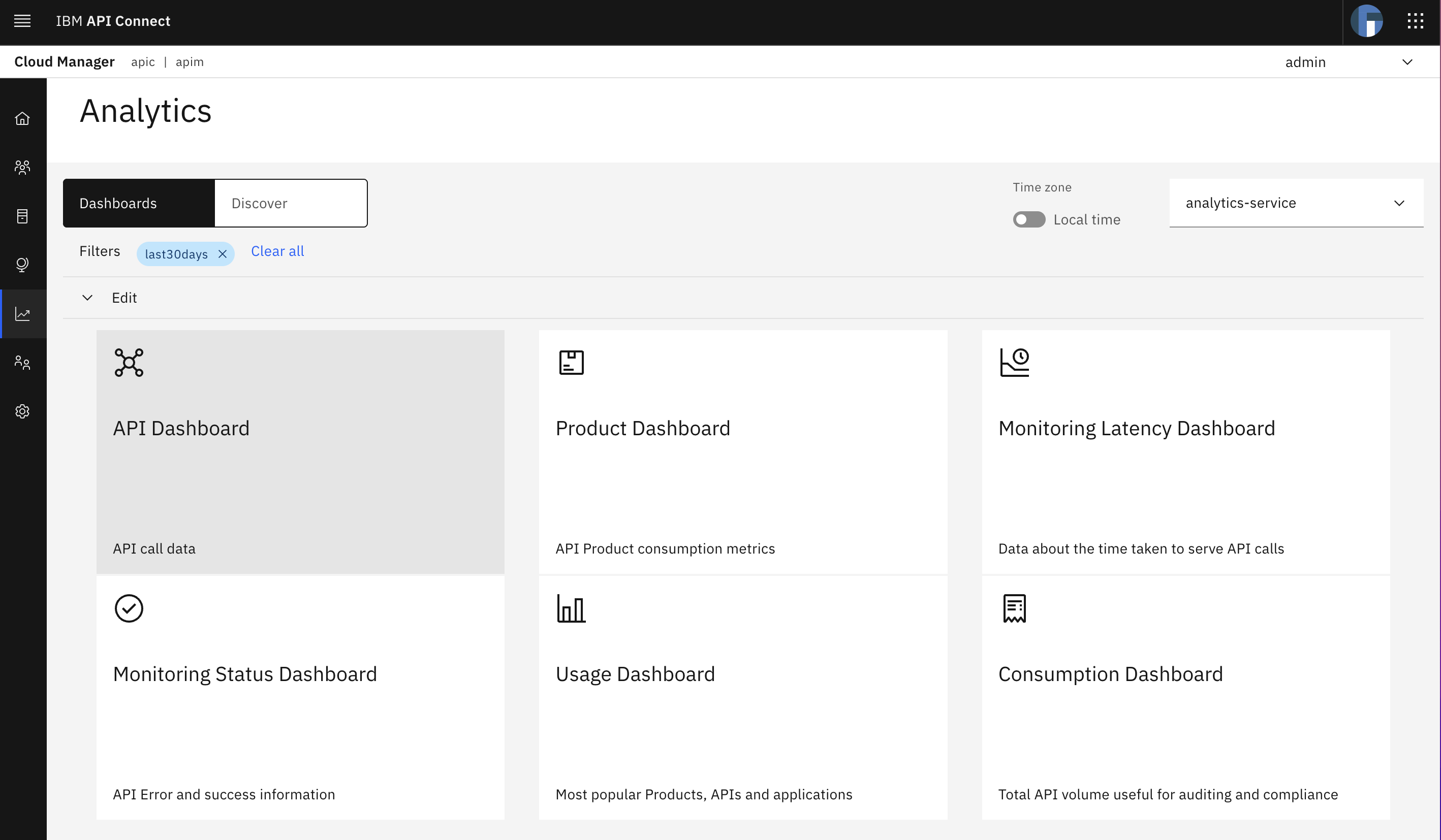The image size is (1441, 840).
Task: Remove the last30days filter tag
Action: [223, 254]
